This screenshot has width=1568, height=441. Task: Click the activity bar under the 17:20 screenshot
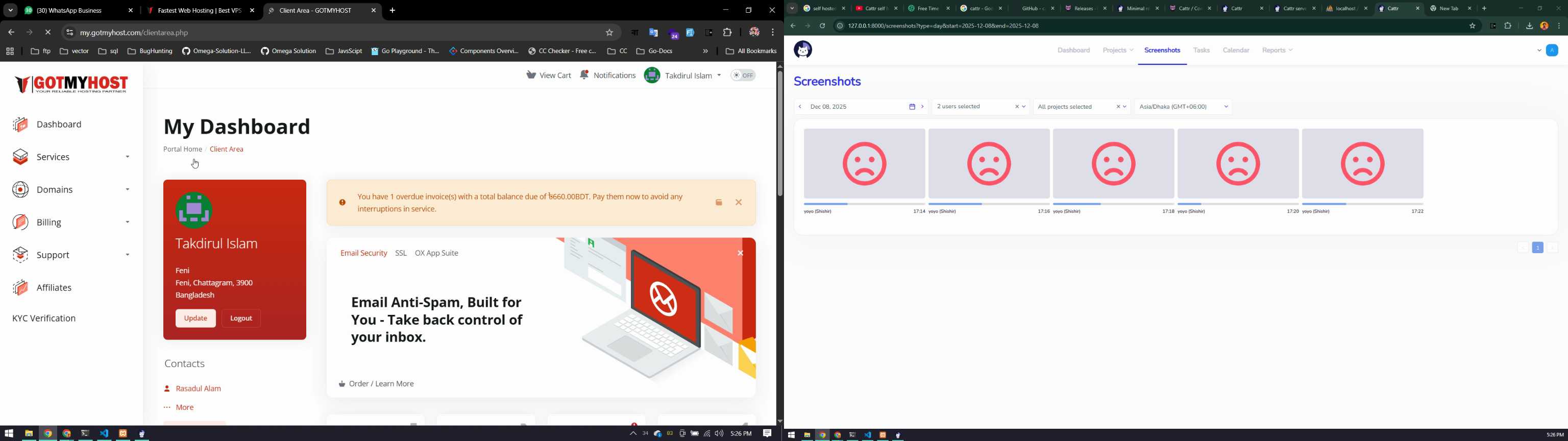1238,204
